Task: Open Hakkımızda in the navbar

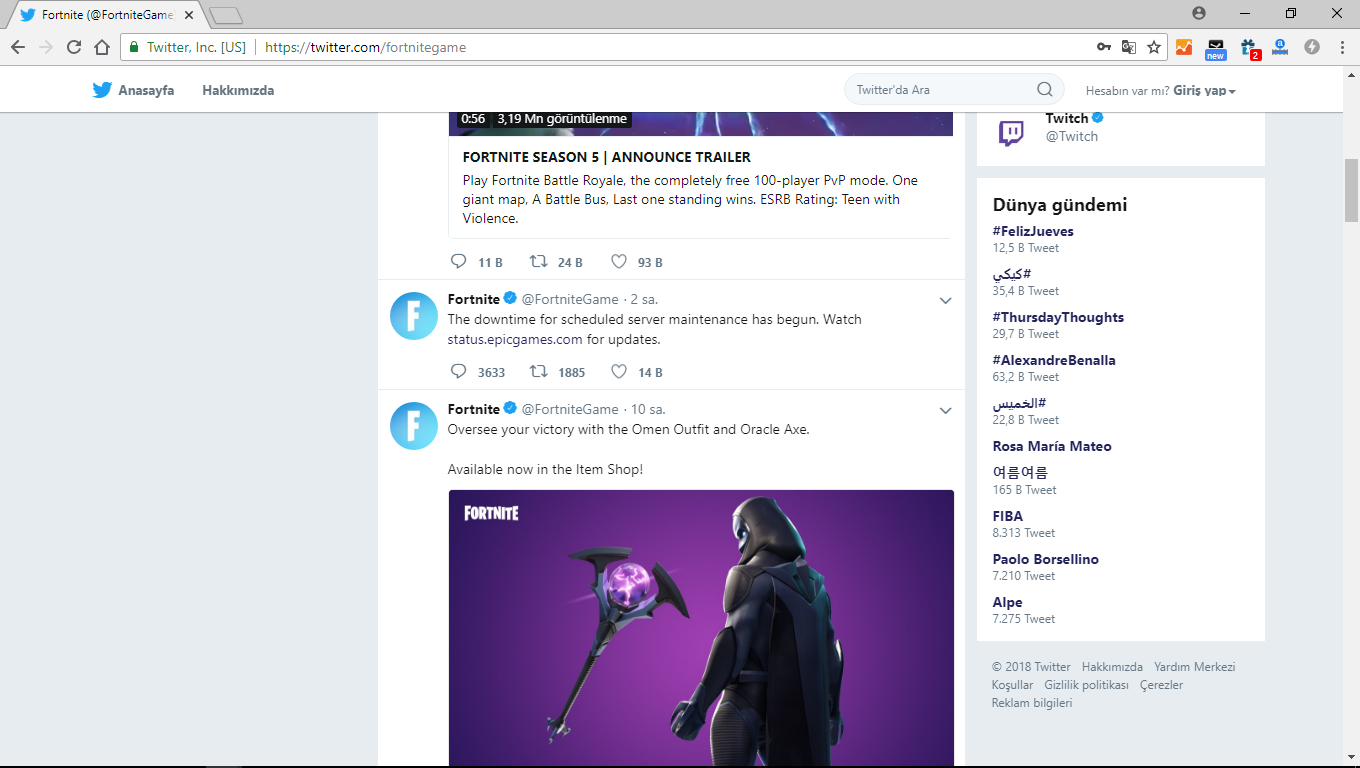Action: coord(238,90)
